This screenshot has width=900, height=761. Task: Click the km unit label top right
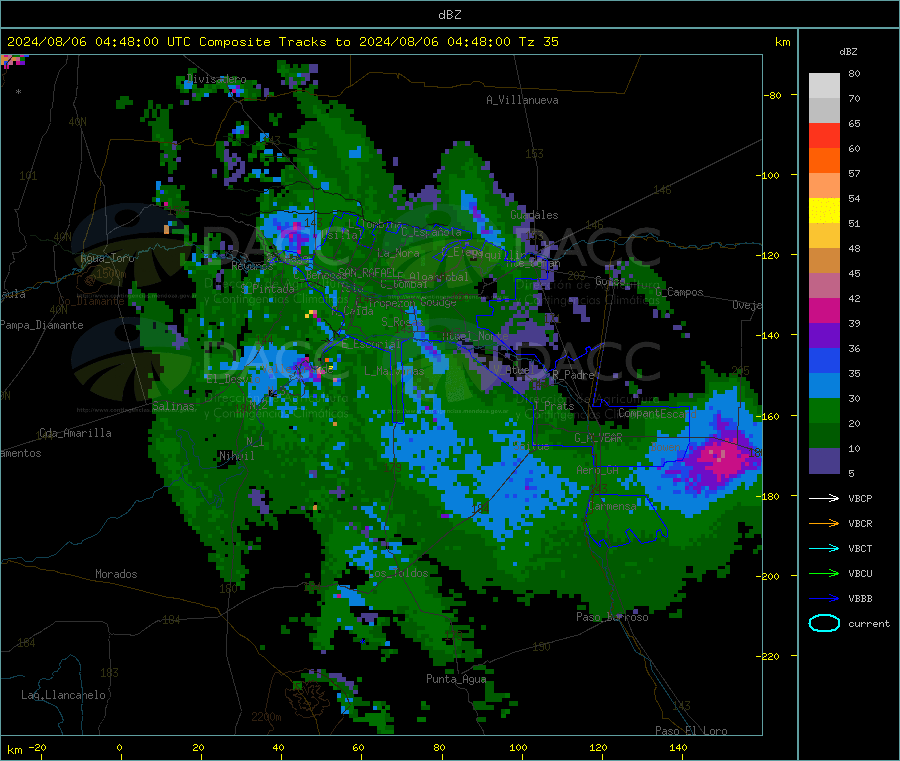click(x=782, y=42)
